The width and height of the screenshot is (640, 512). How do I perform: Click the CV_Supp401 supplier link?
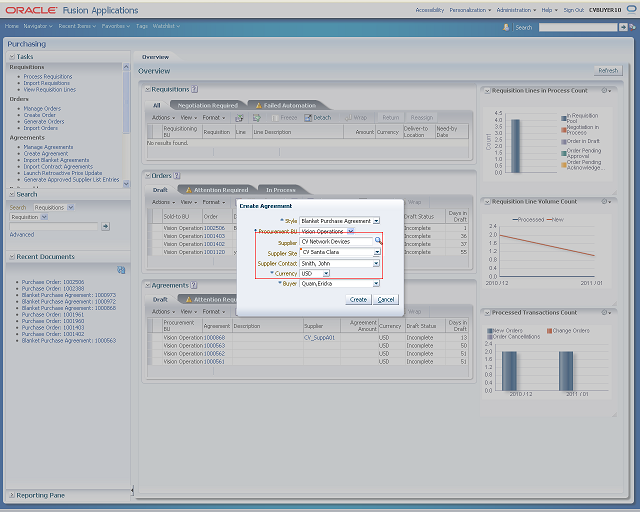(x=320, y=338)
